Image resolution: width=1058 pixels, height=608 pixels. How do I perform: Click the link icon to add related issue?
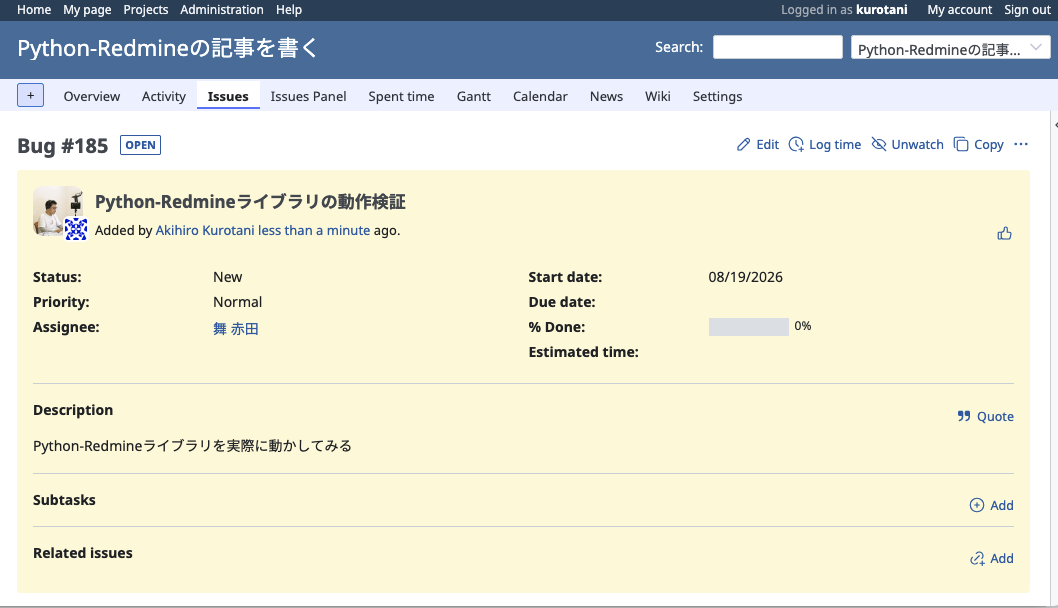[x=977, y=558]
